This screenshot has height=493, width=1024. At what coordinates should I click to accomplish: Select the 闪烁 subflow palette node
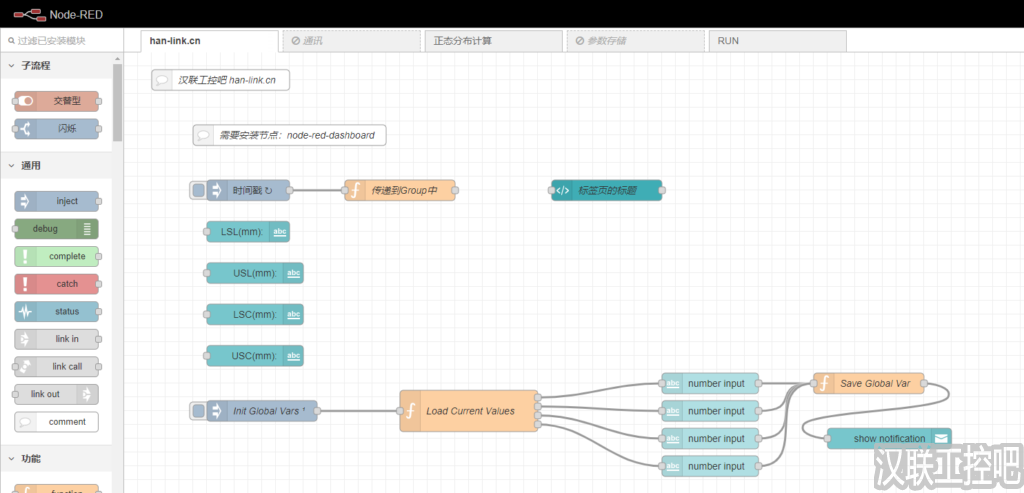point(56,129)
